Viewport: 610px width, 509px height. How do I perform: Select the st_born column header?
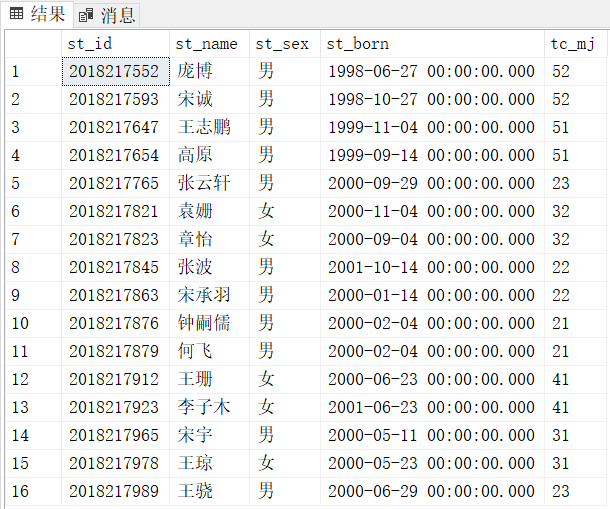432,44
